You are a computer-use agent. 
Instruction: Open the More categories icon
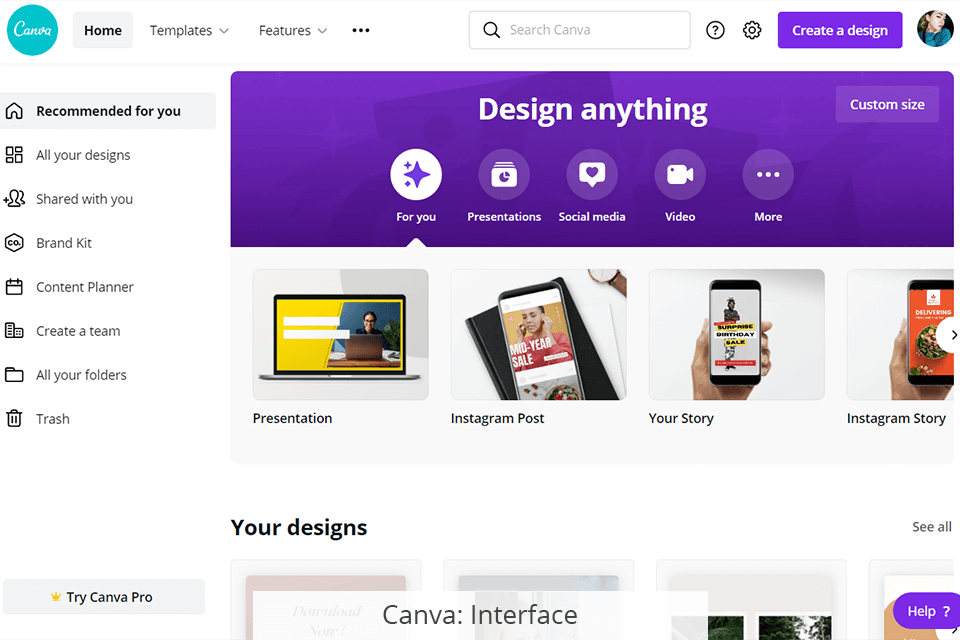[768, 175]
